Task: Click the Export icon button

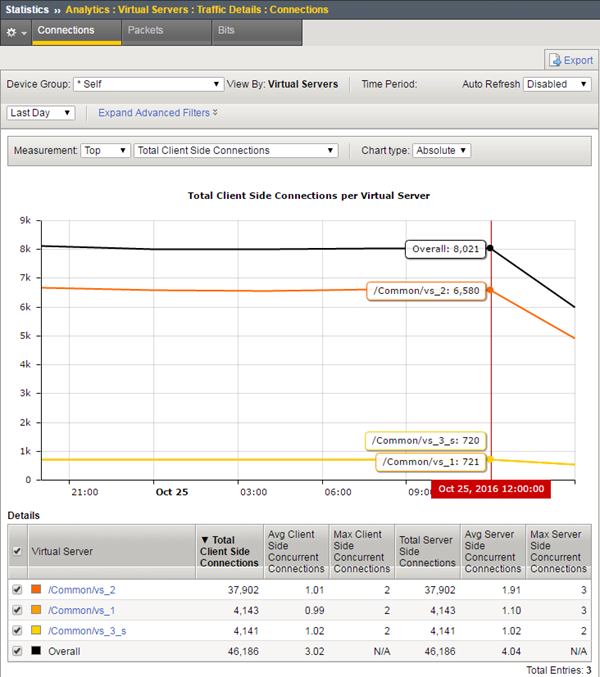Action: (x=570, y=60)
